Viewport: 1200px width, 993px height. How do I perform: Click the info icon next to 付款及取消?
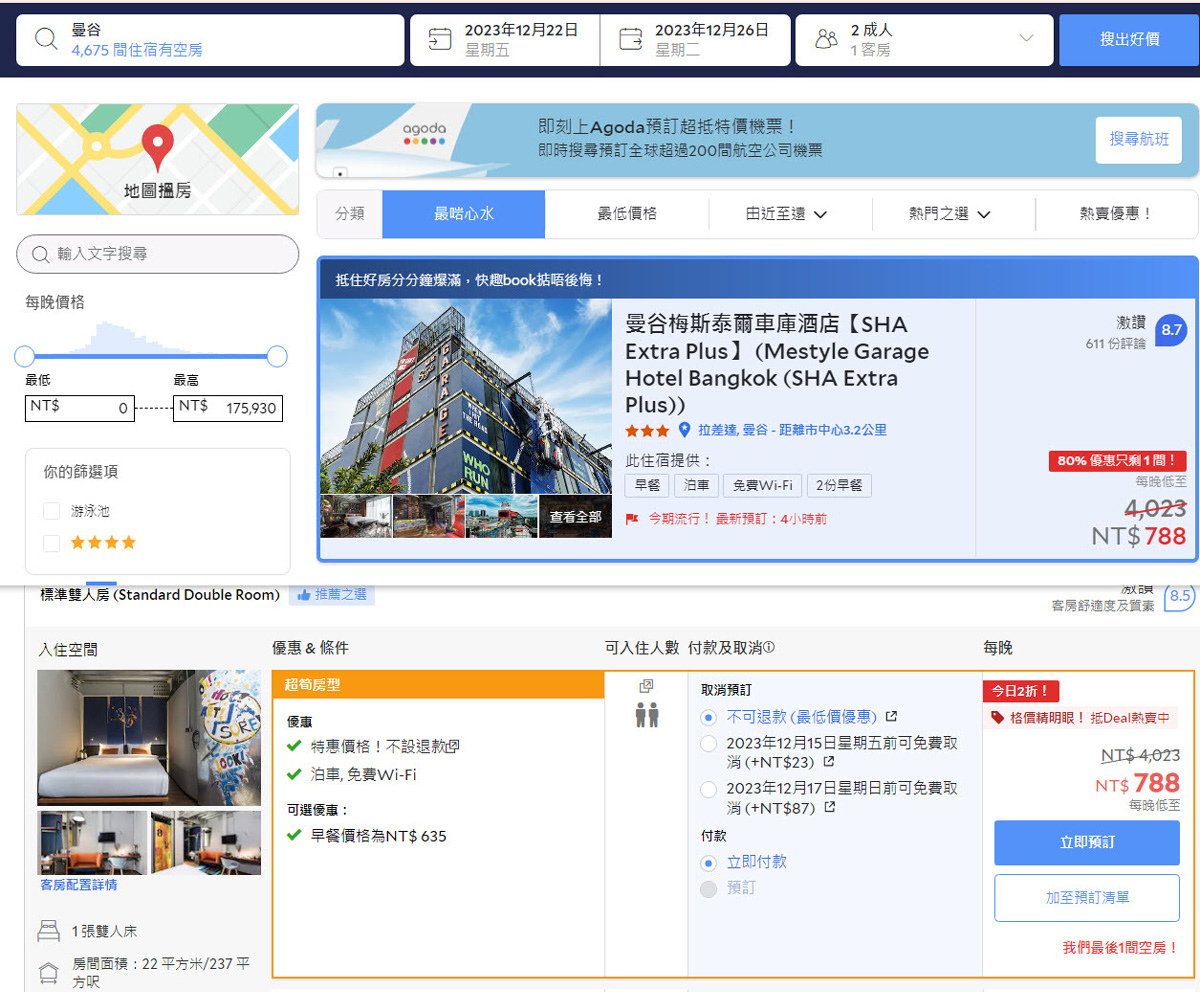coord(770,648)
